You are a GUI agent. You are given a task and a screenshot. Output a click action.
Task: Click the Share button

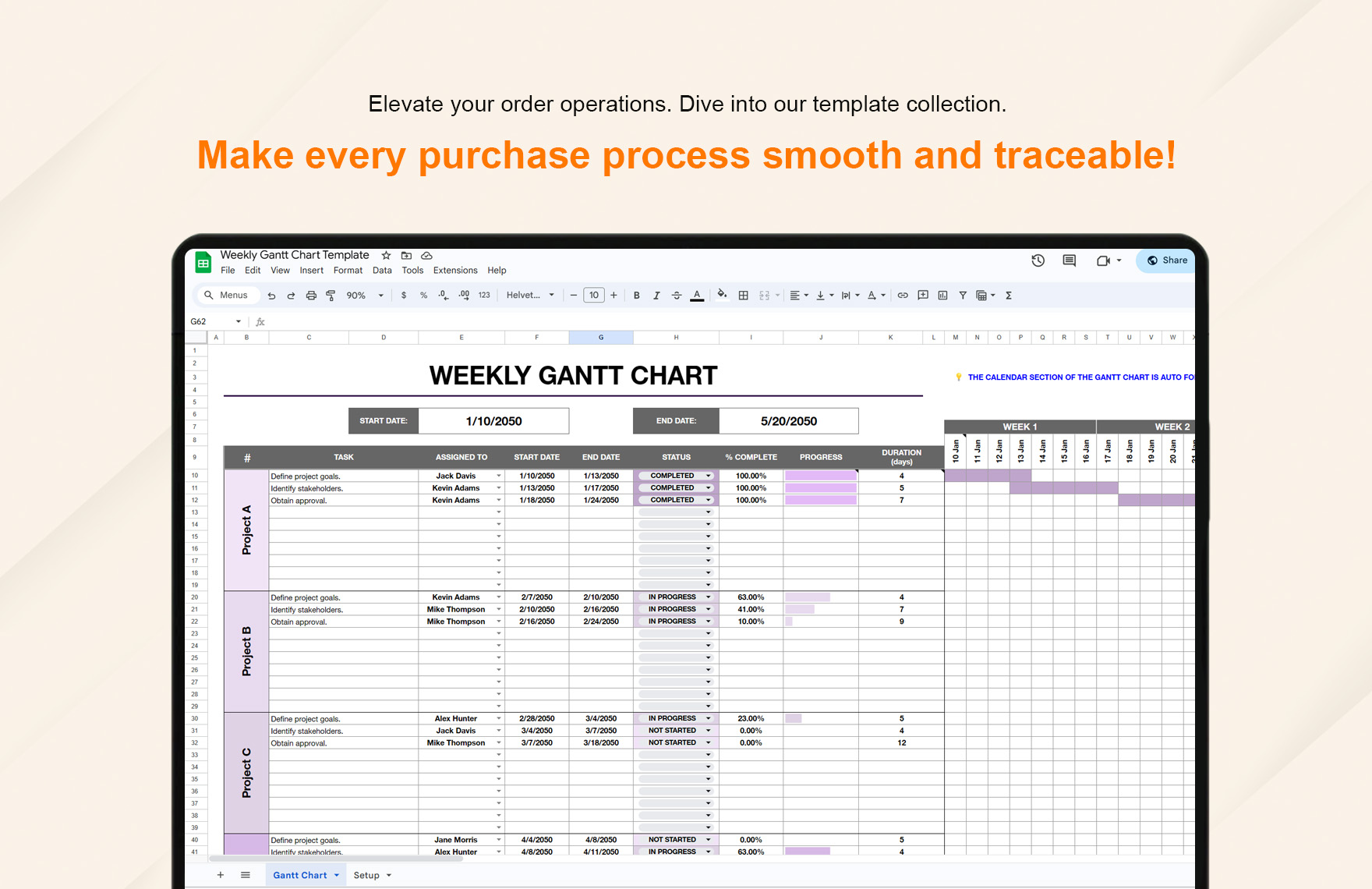[x=1167, y=260]
